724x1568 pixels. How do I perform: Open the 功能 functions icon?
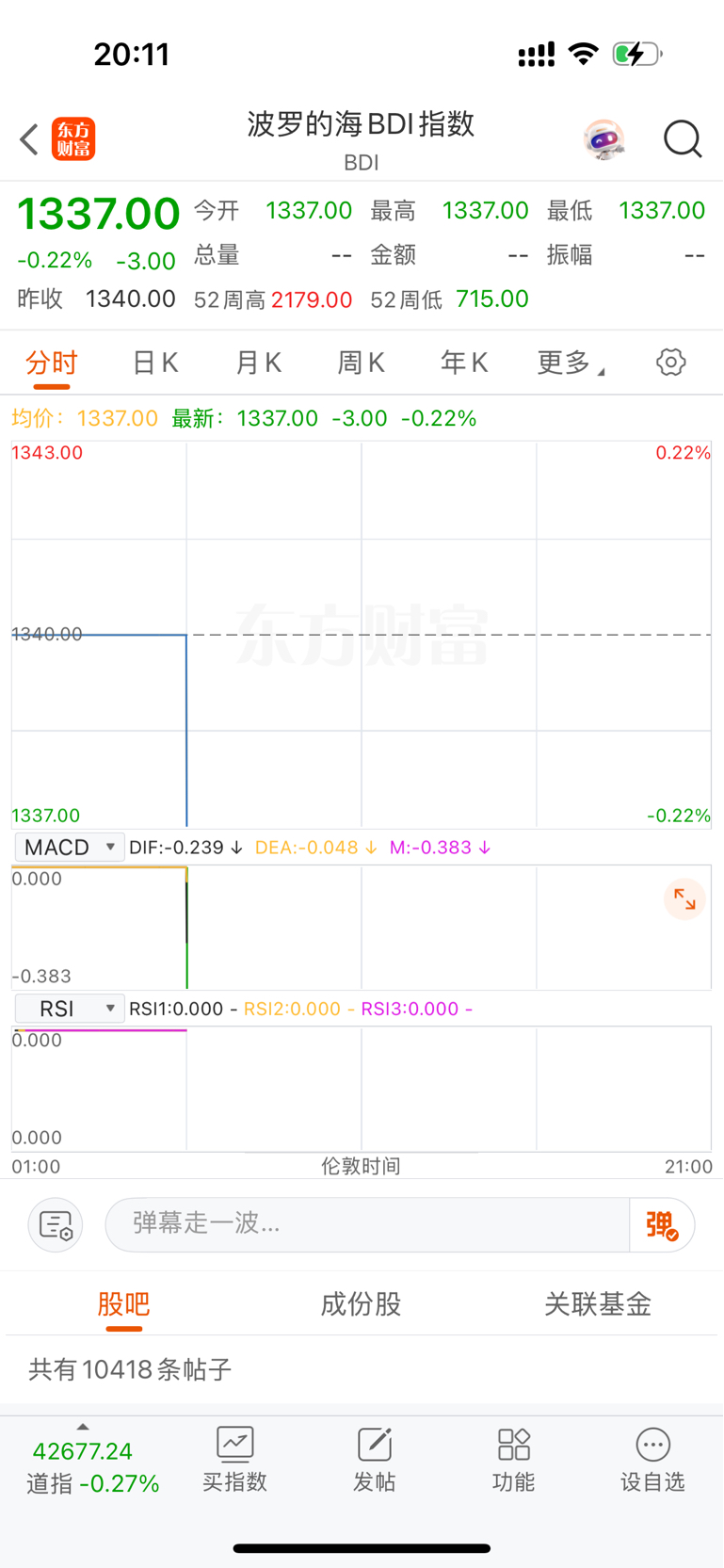514,1459
